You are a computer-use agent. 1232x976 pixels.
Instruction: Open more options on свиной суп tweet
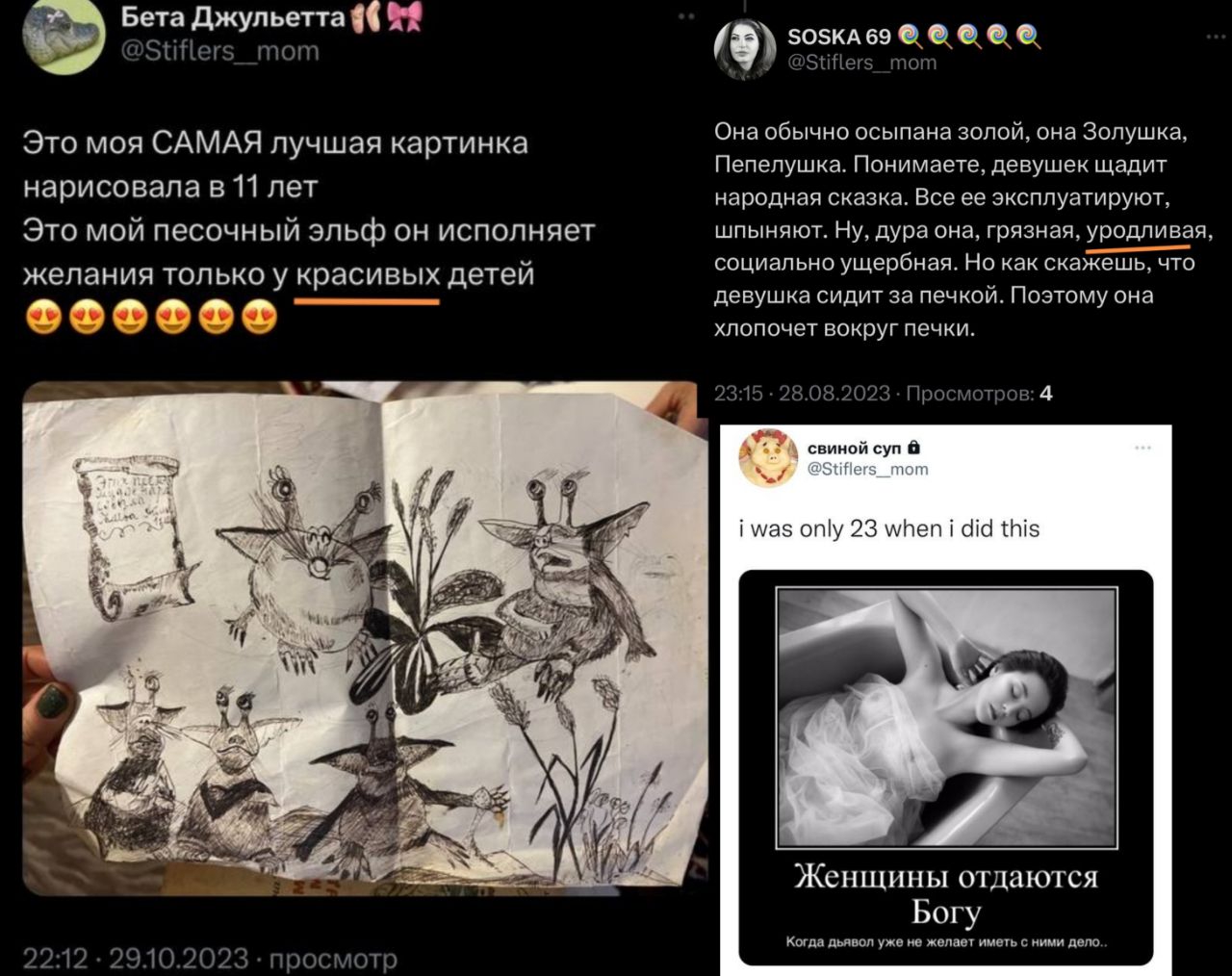click(x=1142, y=448)
